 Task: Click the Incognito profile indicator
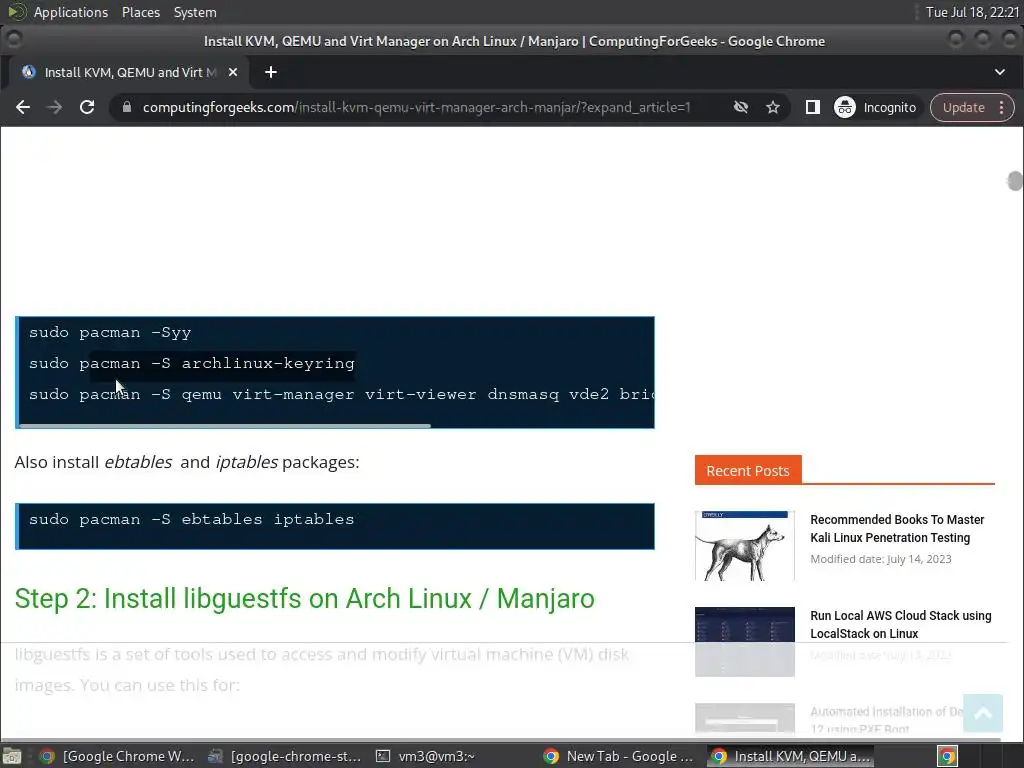pyautogui.click(x=876, y=107)
